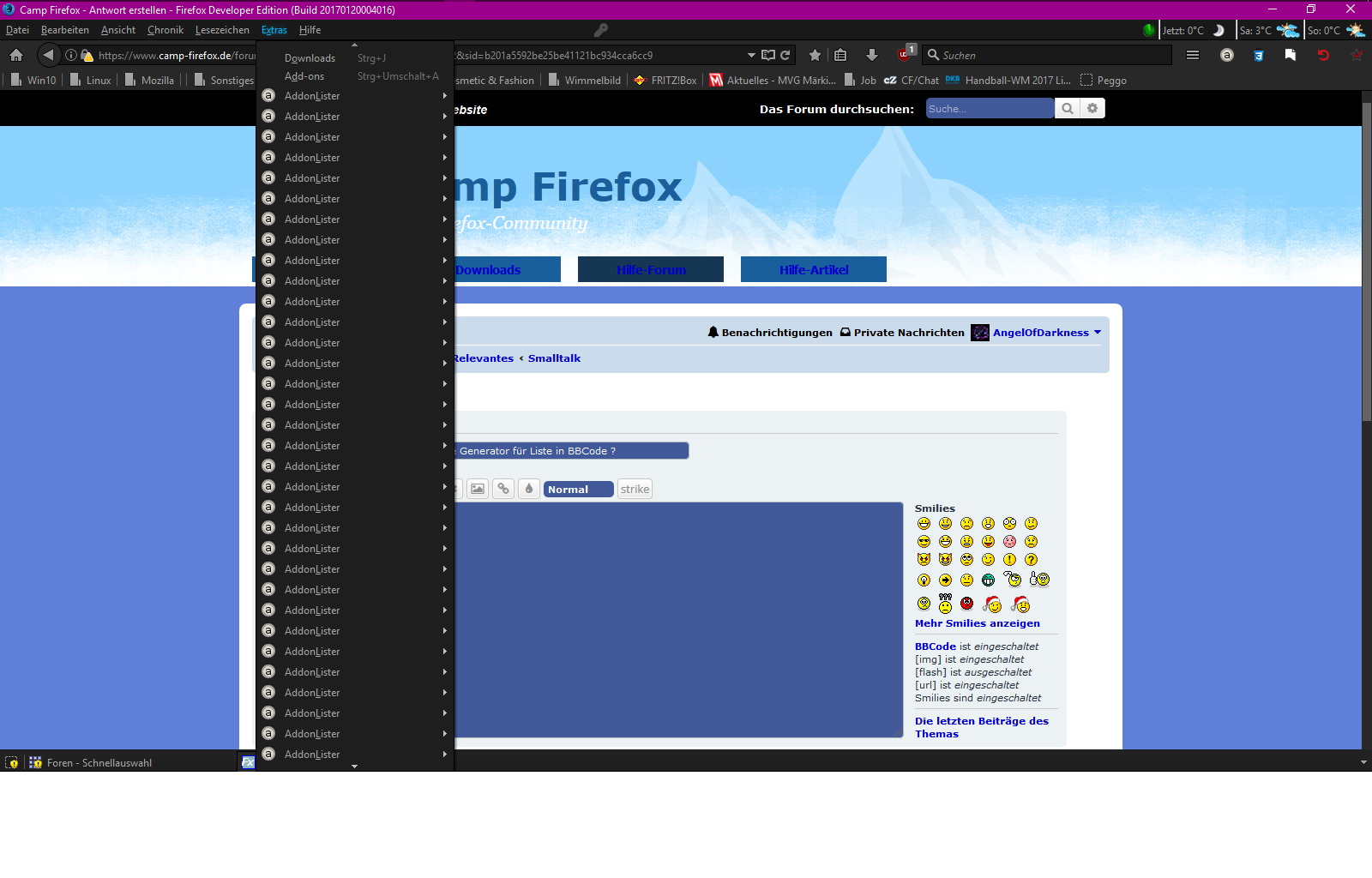Open the Hilfe menu
1372x878 pixels.
[310, 30]
